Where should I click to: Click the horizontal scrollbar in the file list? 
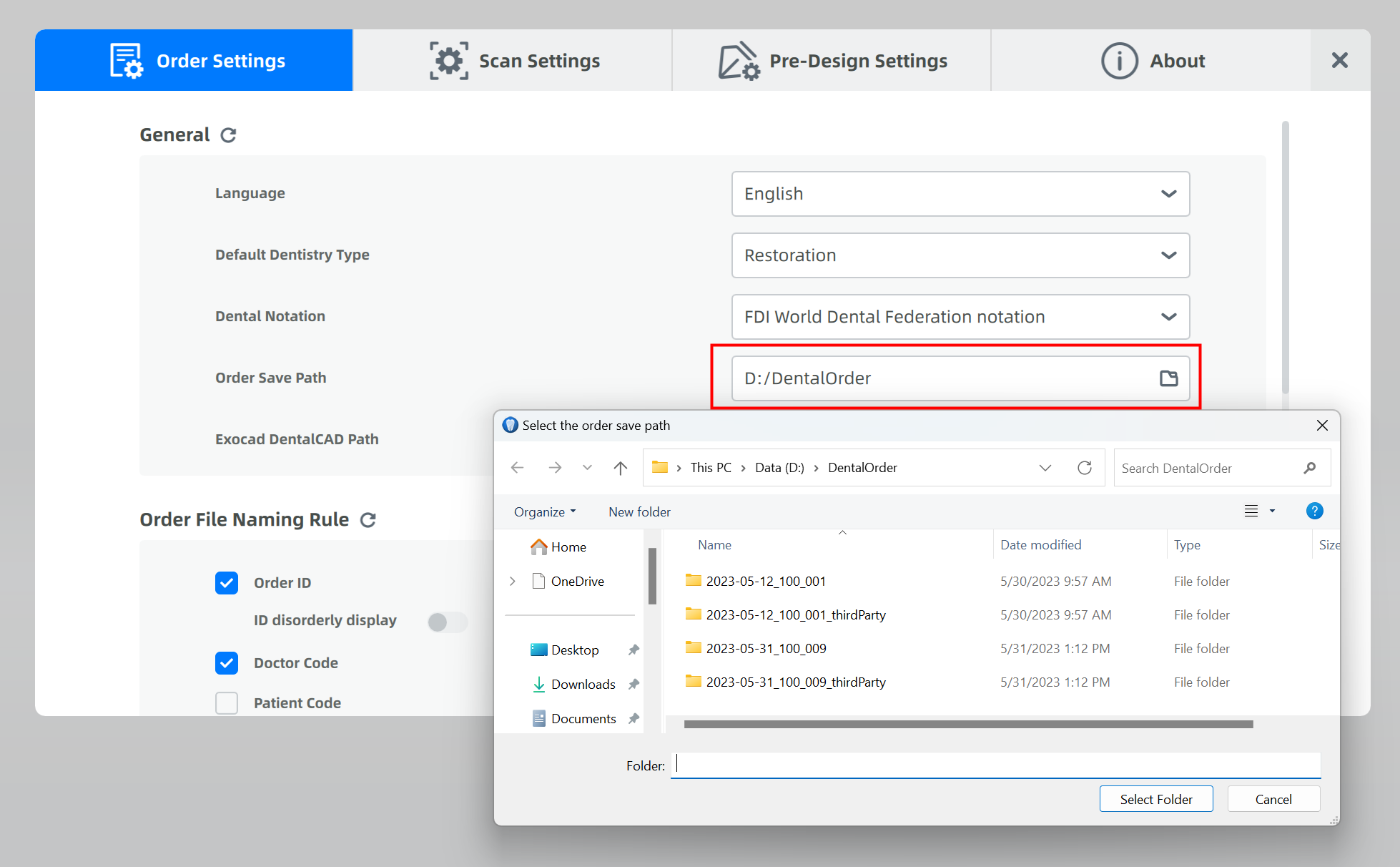click(968, 725)
